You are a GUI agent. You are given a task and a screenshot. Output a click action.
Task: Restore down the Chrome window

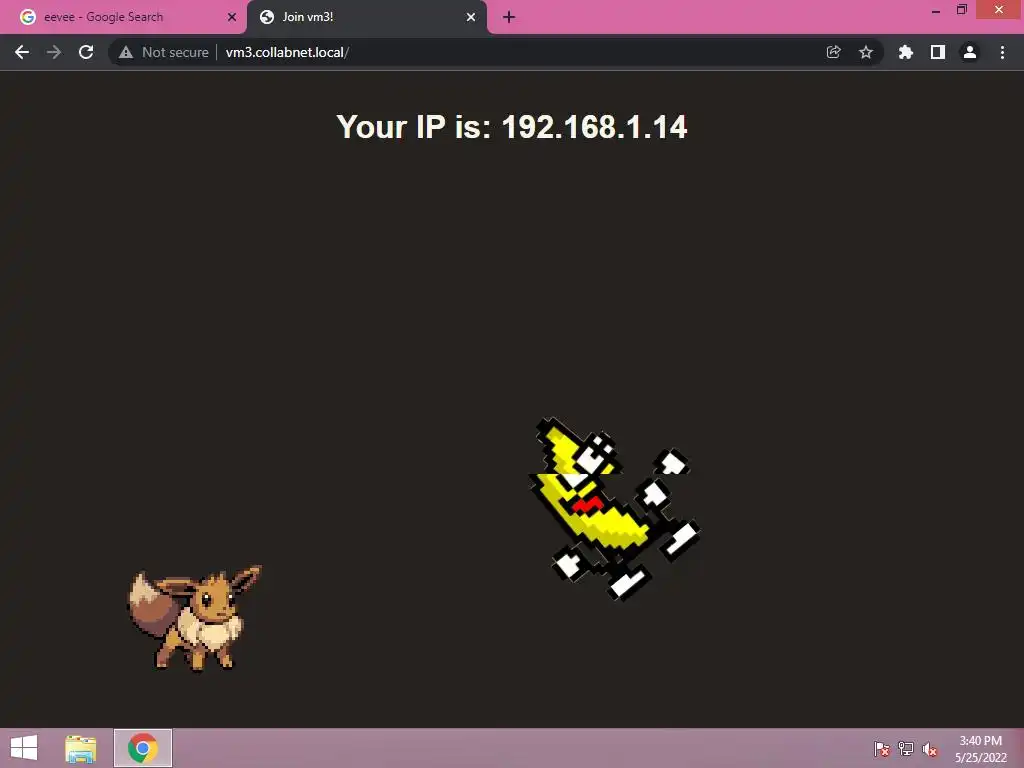tap(962, 10)
